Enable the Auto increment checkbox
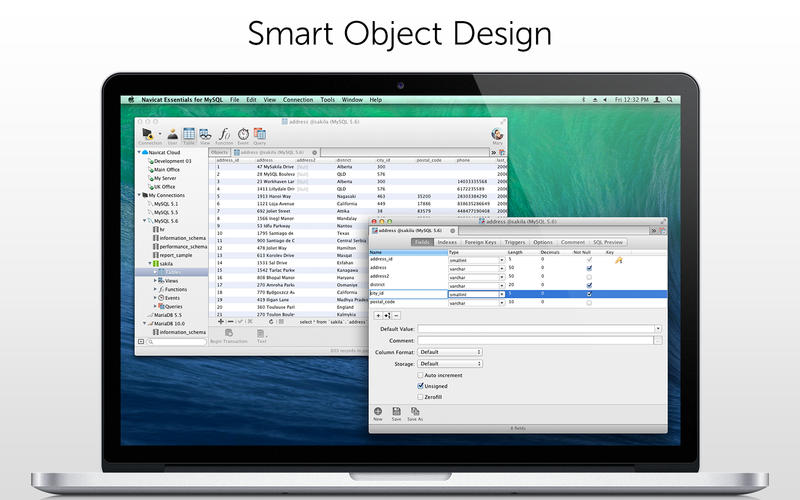 tap(421, 375)
